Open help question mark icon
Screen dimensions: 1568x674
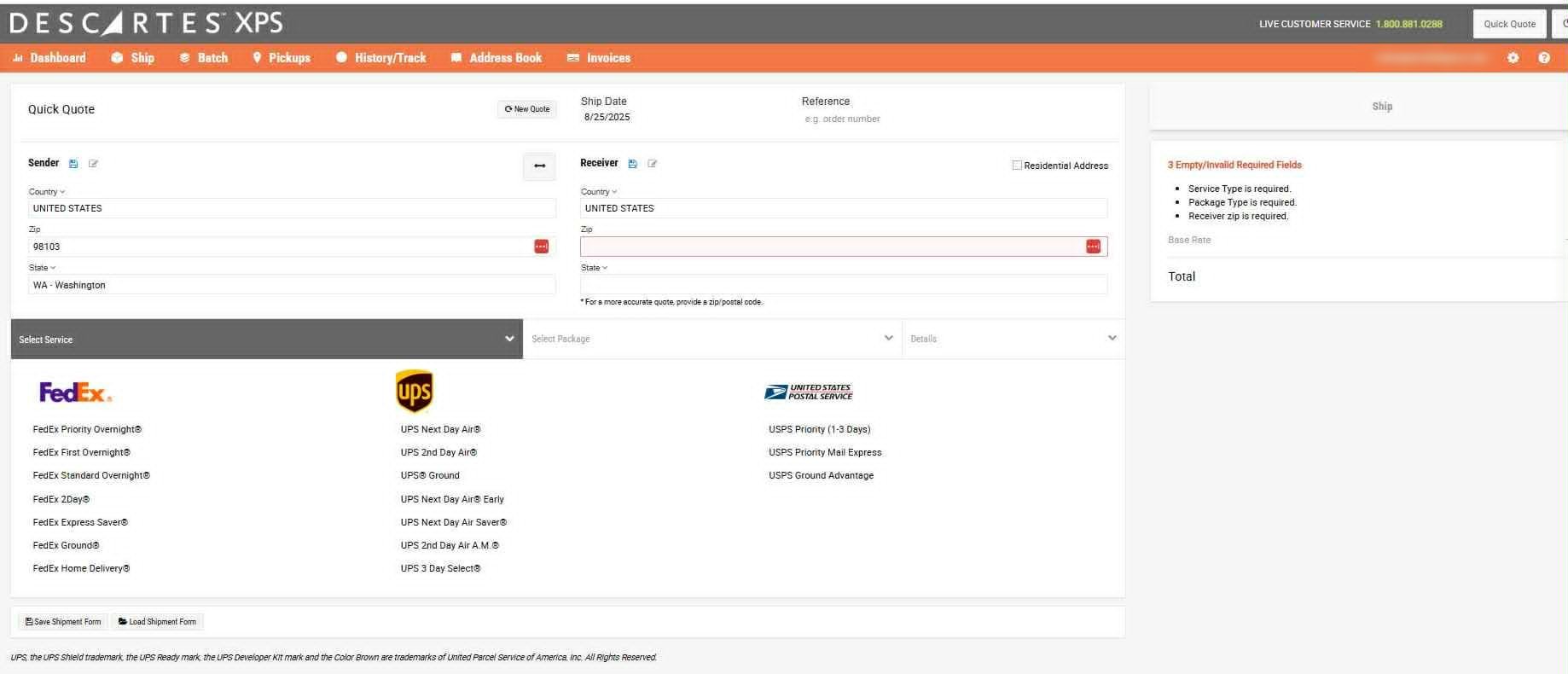pyautogui.click(x=1543, y=58)
